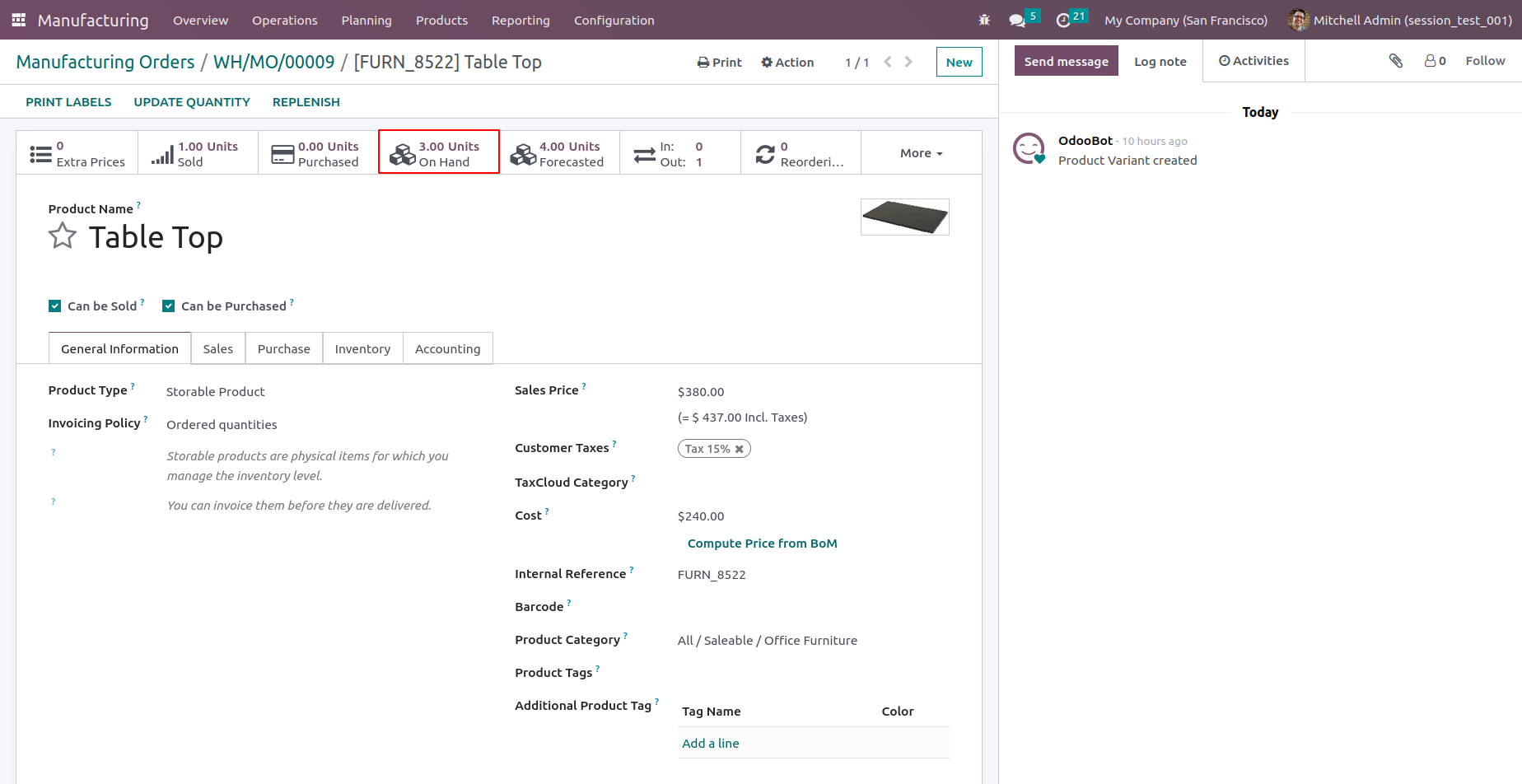The width and height of the screenshot is (1522, 784).
Task: Edit the Table Top product name
Action: [156, 237]
